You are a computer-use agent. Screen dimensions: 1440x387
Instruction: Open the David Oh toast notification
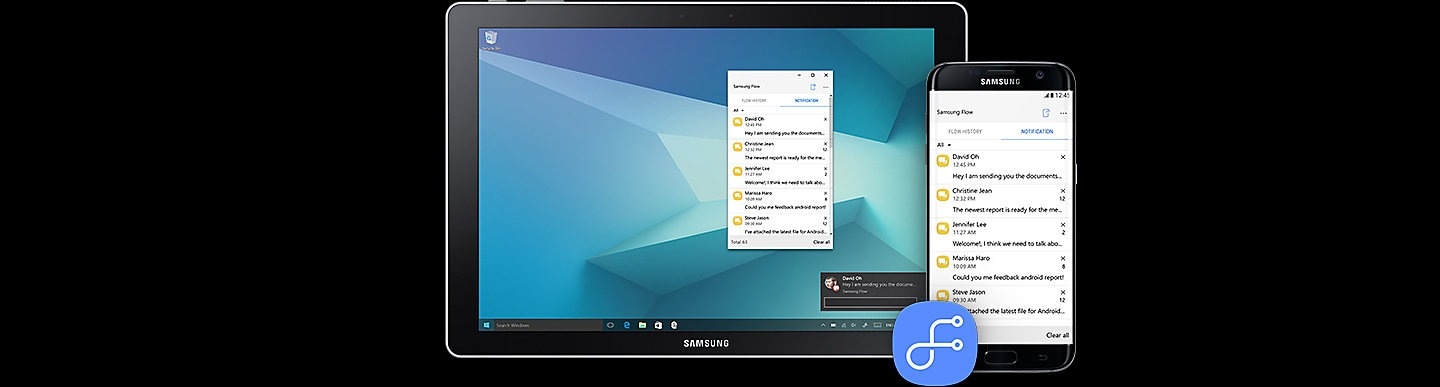click(x=869, y=291)
